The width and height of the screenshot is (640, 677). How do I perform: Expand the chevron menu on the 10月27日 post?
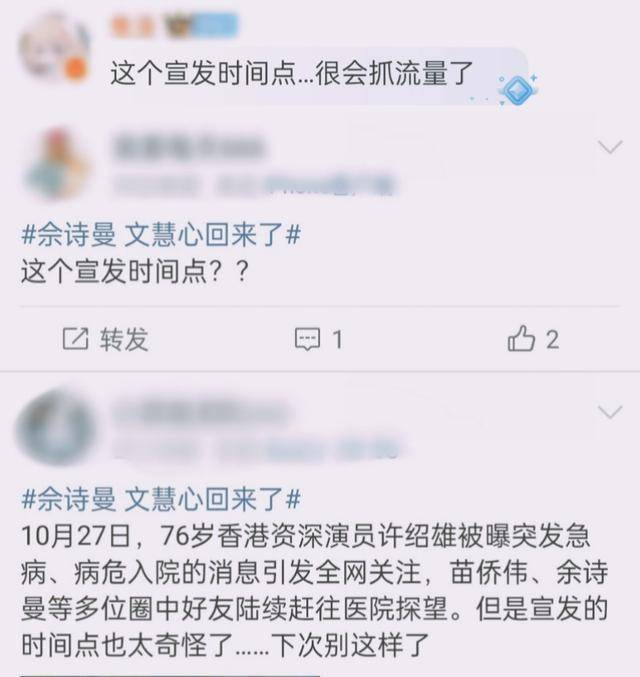coord(611,412)
